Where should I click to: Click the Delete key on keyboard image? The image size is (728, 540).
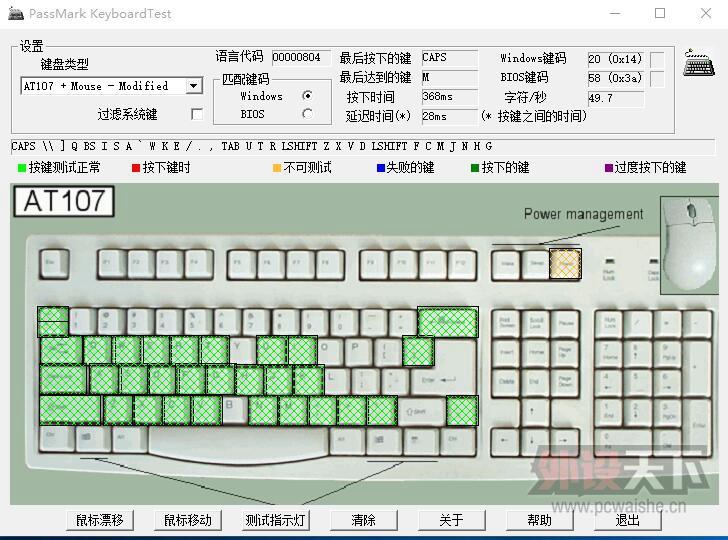(x=507, y=383)
